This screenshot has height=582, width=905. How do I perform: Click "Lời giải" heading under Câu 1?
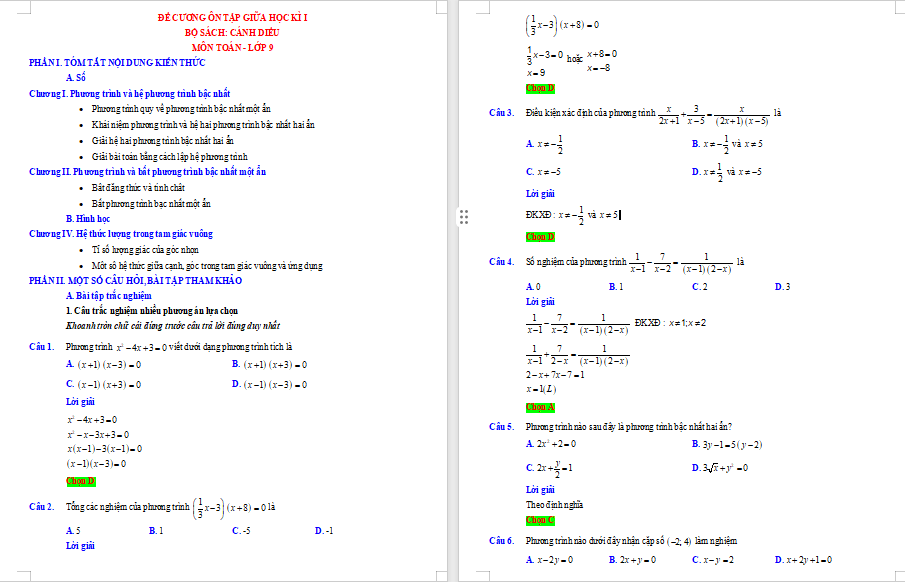80,402
